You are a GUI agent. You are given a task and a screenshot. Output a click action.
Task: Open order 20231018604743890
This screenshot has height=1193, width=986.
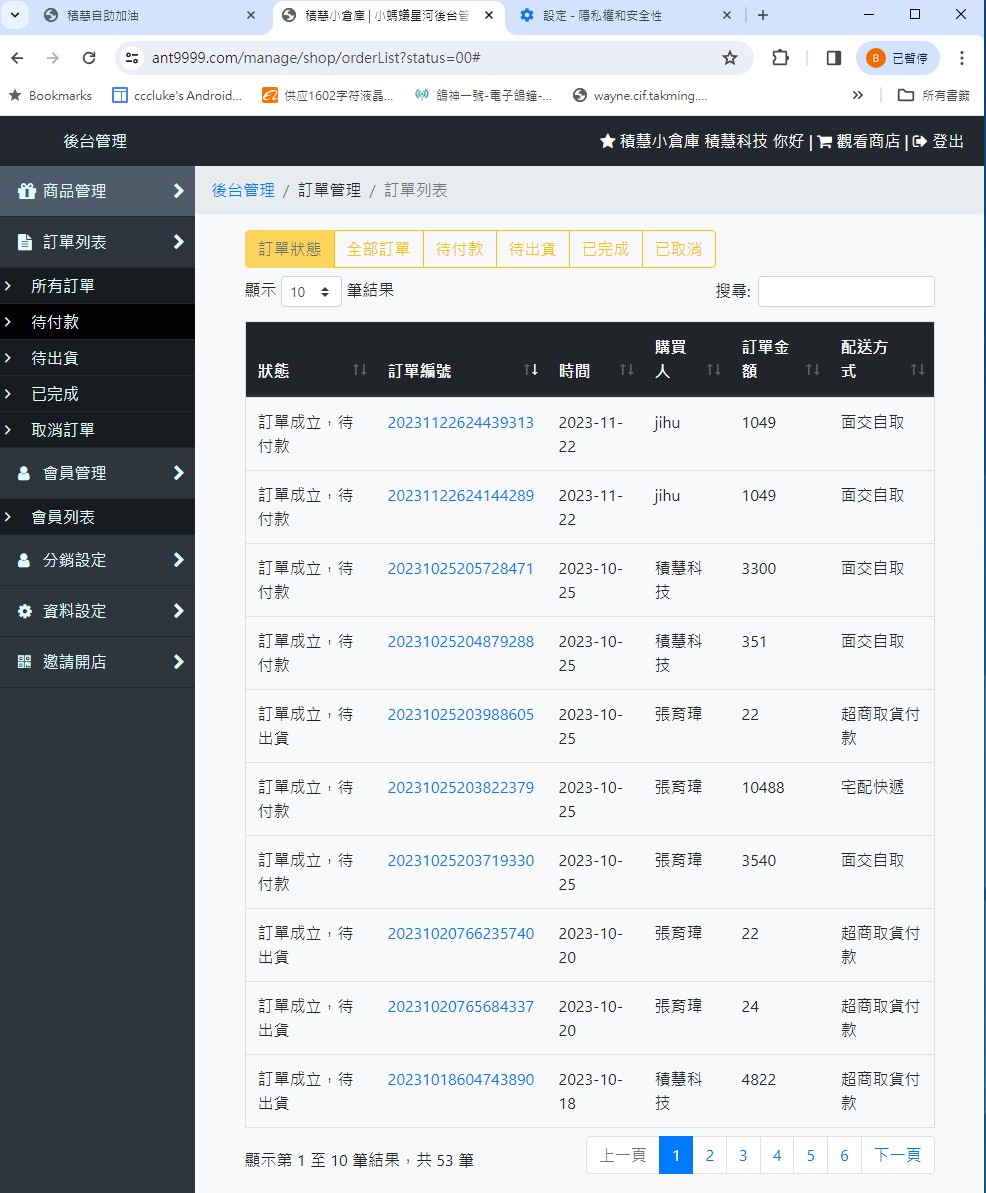tap(460, 1080)
